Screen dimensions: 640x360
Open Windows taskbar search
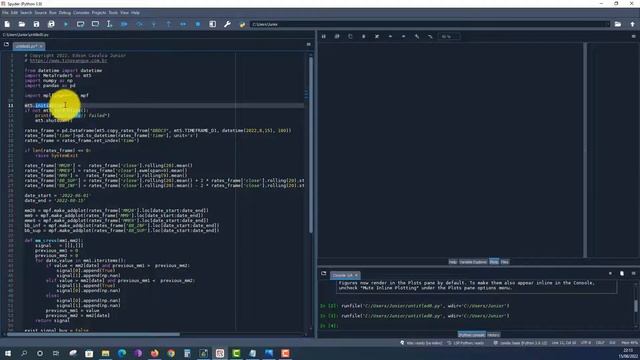tap(24, 353)
